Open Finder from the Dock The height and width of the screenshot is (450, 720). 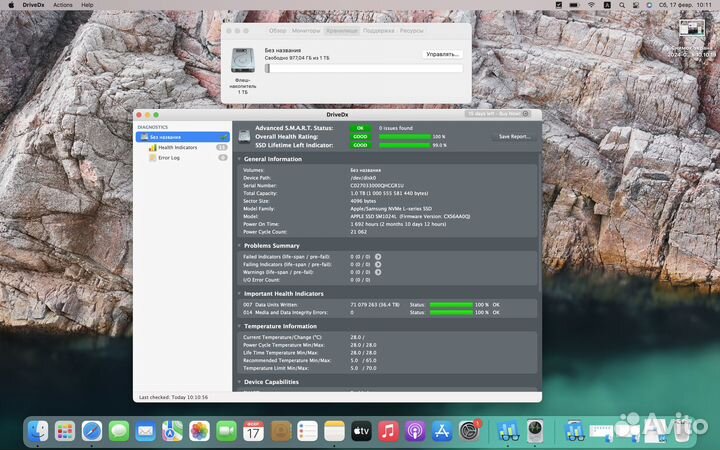(38, 431)
